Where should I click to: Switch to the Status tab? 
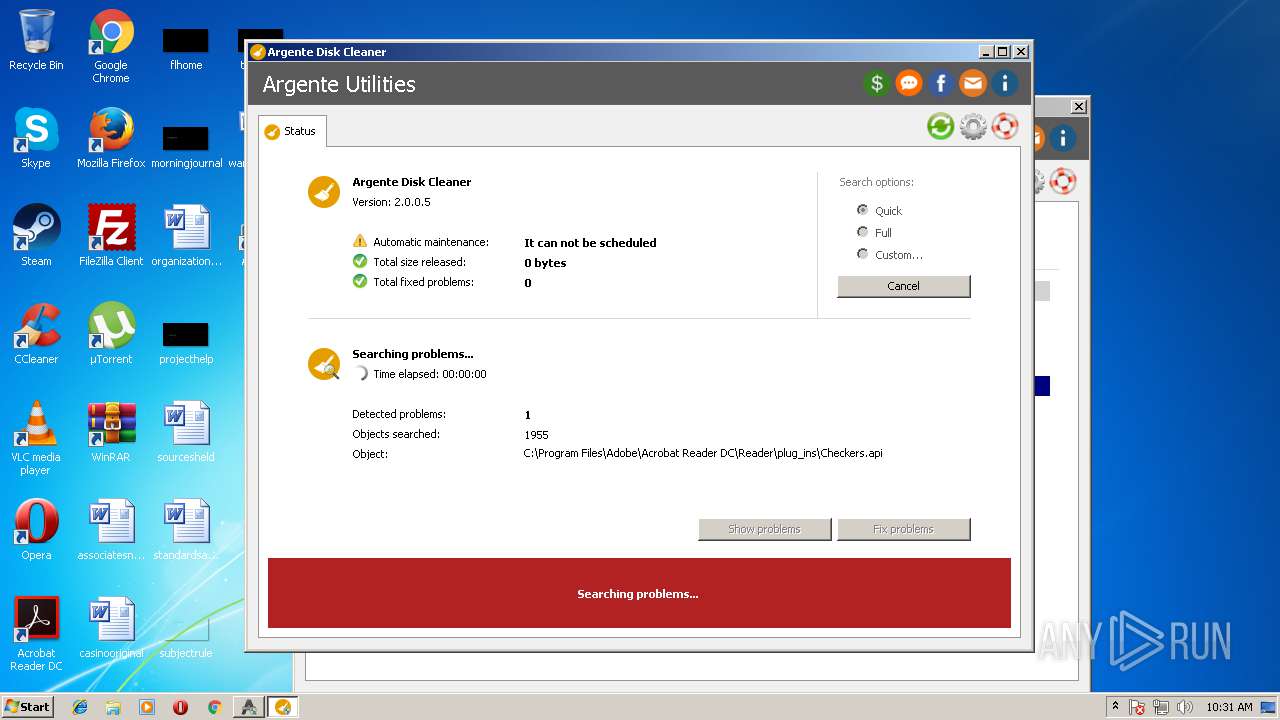click(291, 131)
